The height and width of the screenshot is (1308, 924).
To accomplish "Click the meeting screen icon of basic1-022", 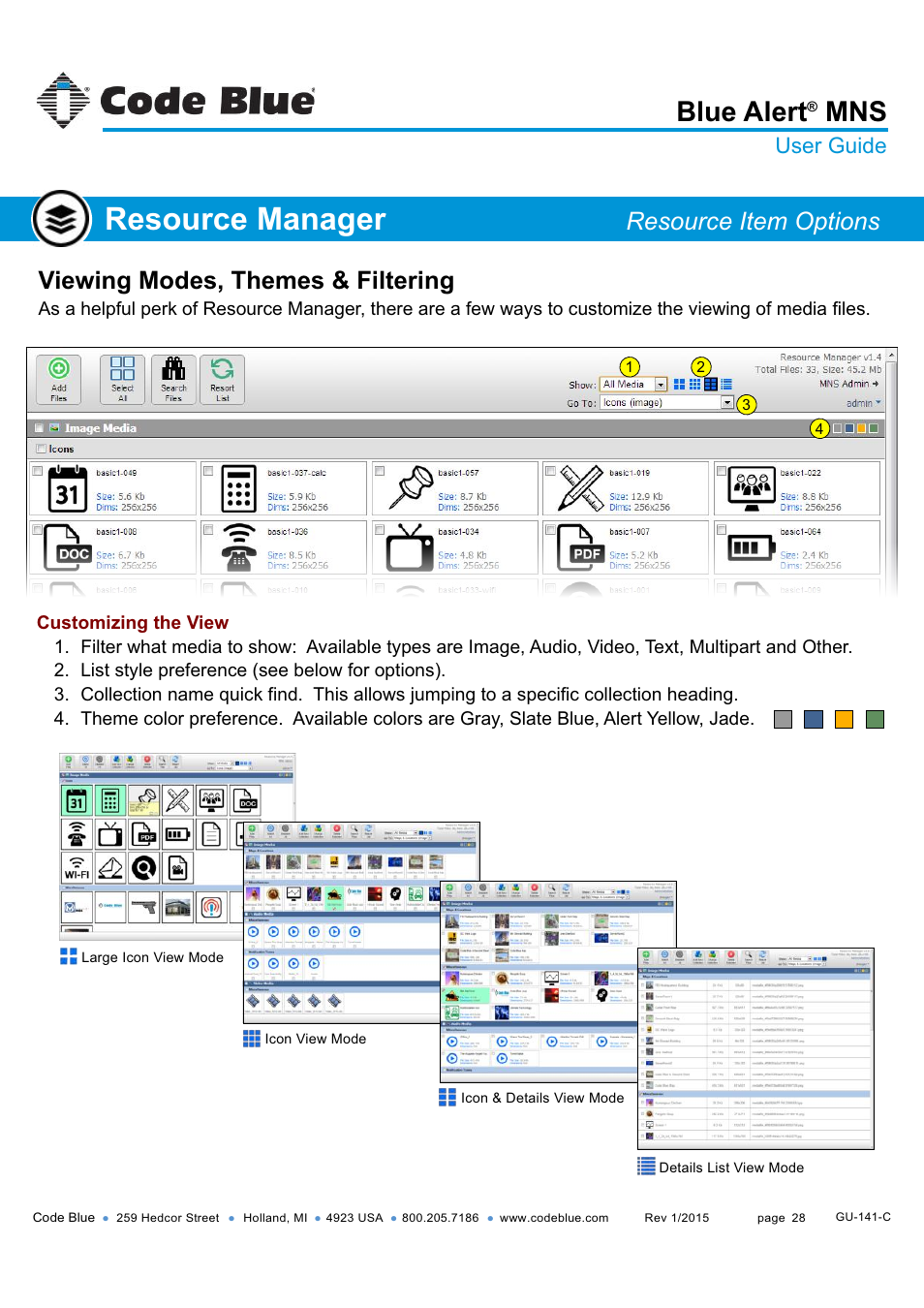I will point(752,488).
